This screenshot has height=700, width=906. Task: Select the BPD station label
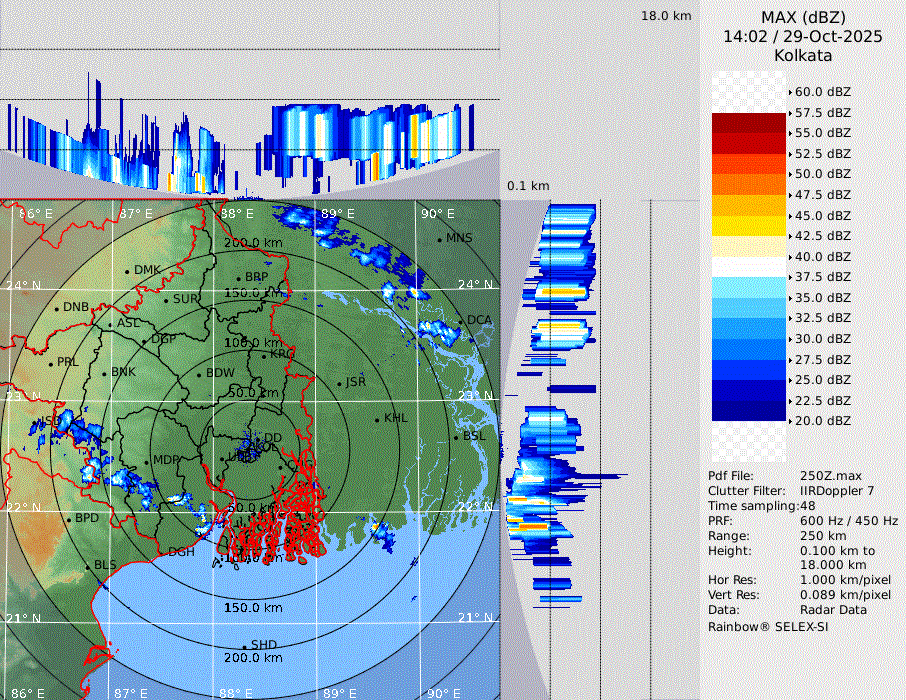(87, 519)
